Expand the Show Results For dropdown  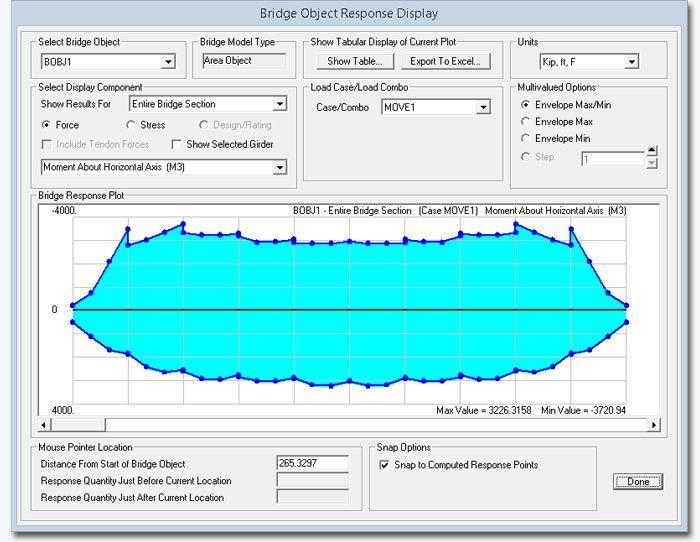pyautogui.click(x=279, y=104)
